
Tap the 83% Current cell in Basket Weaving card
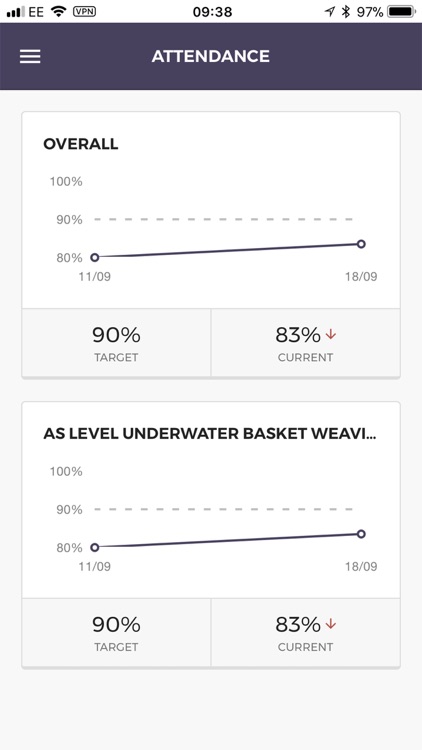pyautogui.click(x=305, y=632)
